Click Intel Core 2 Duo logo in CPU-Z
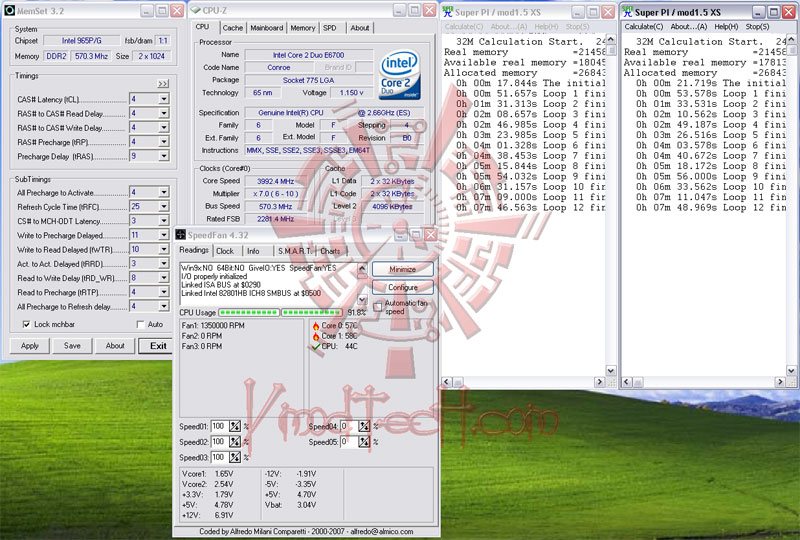Image resolution: width=800 pixels, height=540 pixels. point(399,75)
